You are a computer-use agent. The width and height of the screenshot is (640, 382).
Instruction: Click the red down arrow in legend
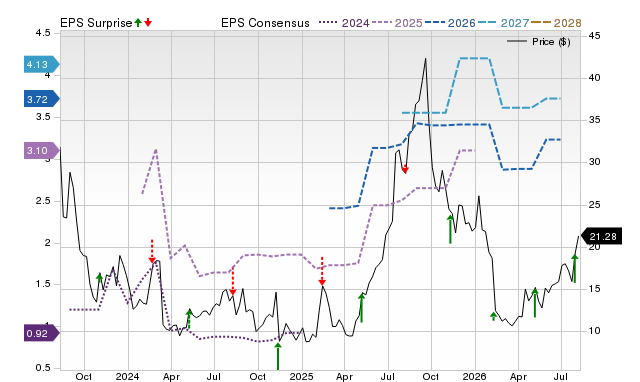click(148, 22)
